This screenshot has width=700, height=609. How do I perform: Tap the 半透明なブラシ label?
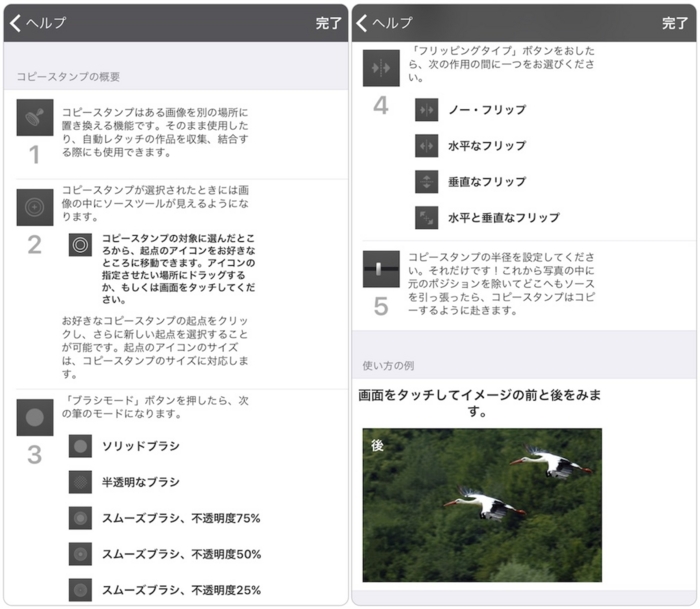[x=141, y=482]
